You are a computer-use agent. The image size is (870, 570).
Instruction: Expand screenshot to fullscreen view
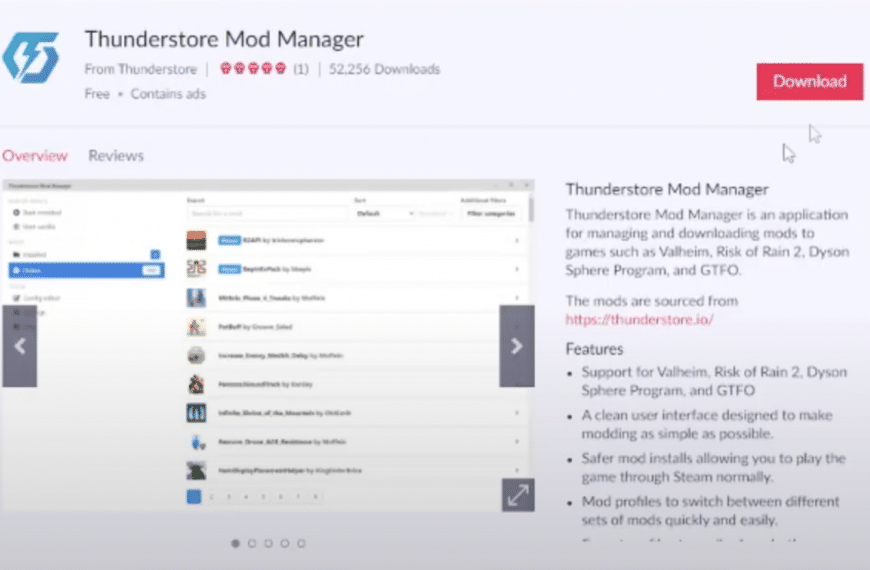(x=518, y=495)
